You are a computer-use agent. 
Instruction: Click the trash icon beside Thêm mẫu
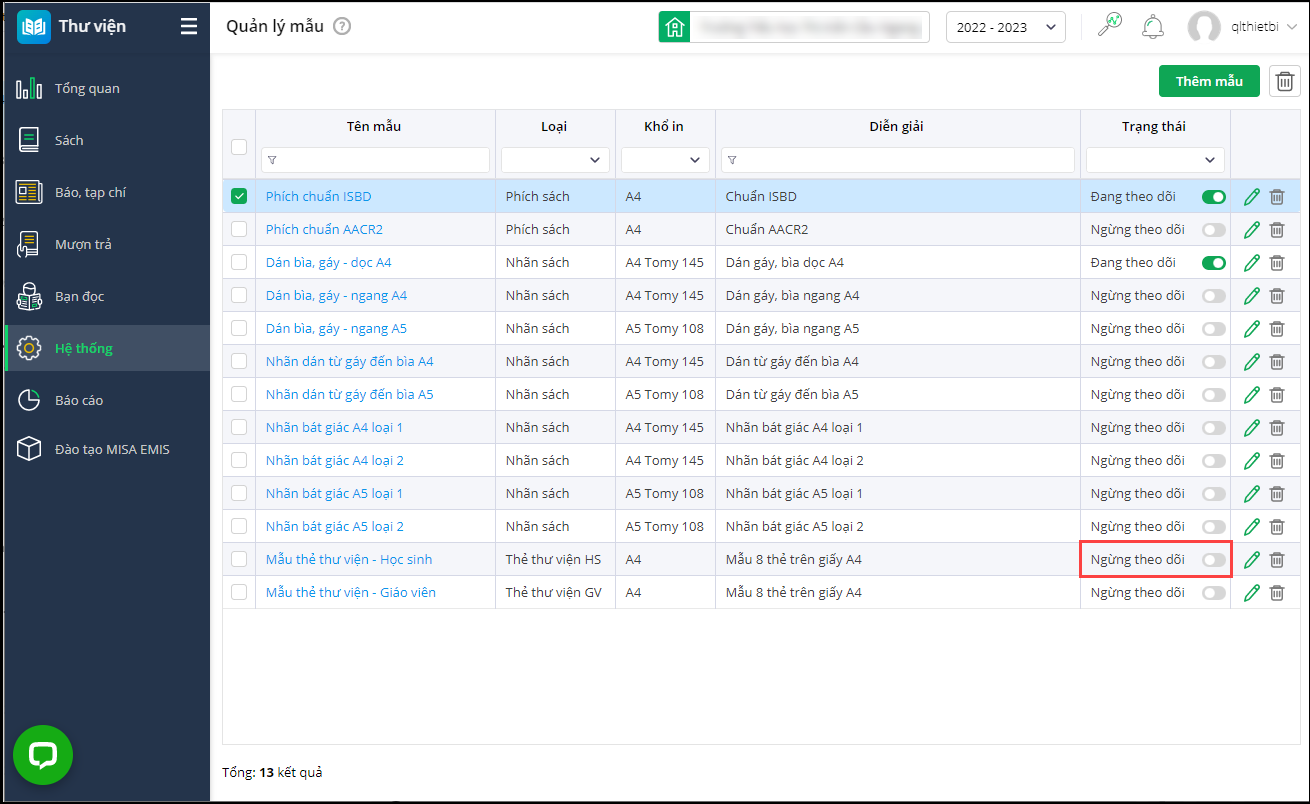click(1284, 82)
